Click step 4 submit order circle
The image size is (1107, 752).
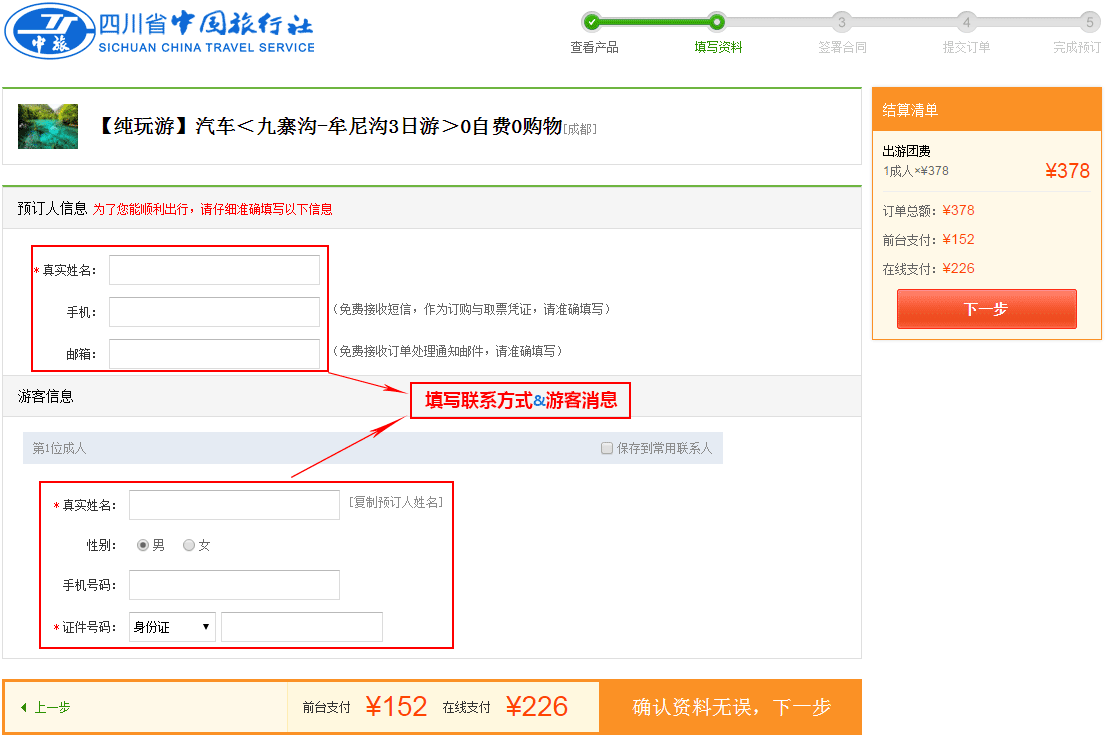click(x=966, y=22)
